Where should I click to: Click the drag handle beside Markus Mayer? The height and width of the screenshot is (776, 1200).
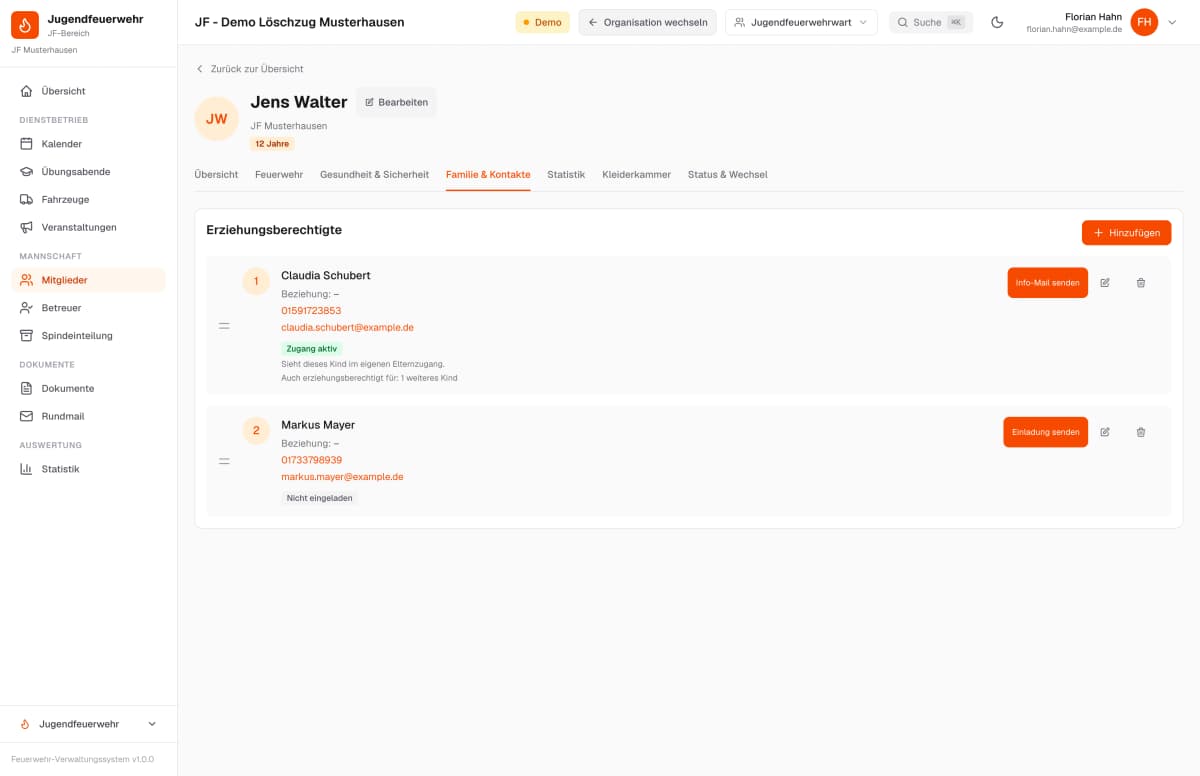(224, 461)
